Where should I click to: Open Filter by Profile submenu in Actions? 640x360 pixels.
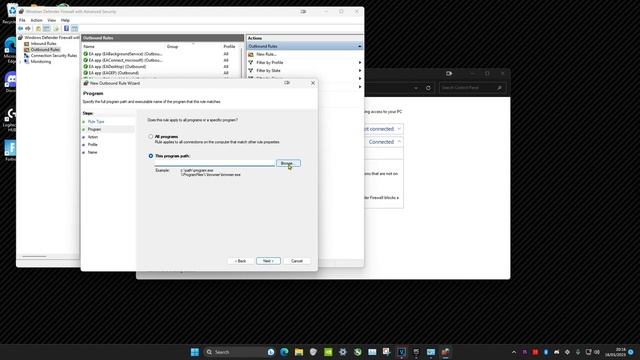270,62
